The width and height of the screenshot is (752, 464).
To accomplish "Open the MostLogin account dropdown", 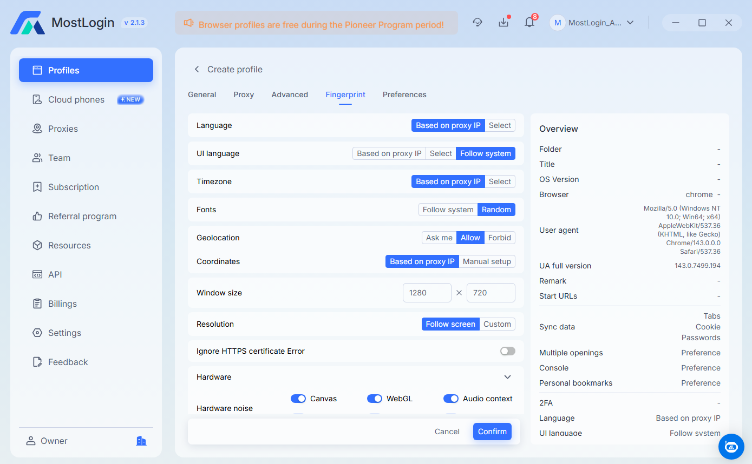I will point(592,23).
